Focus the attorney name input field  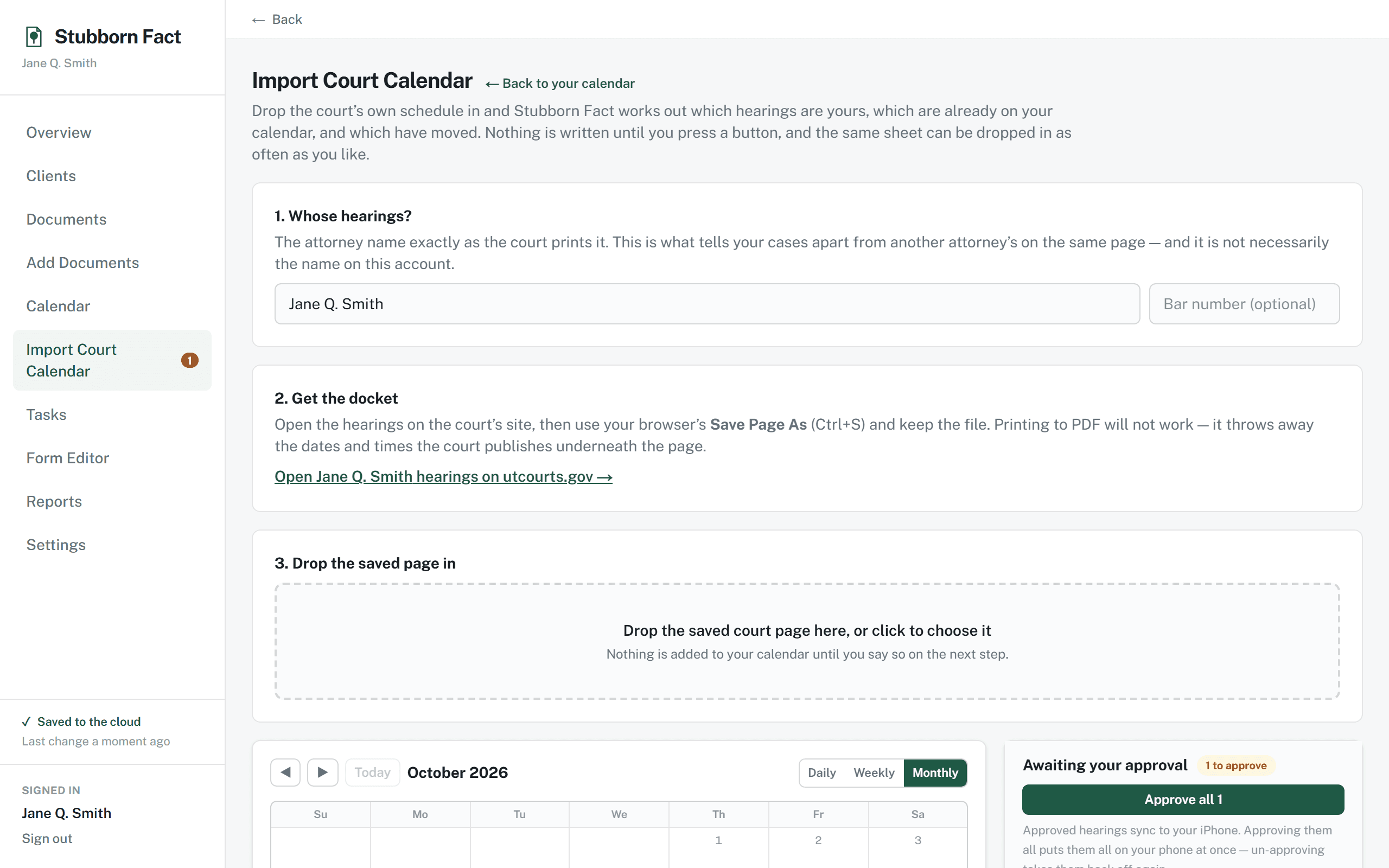coord(707,304)
